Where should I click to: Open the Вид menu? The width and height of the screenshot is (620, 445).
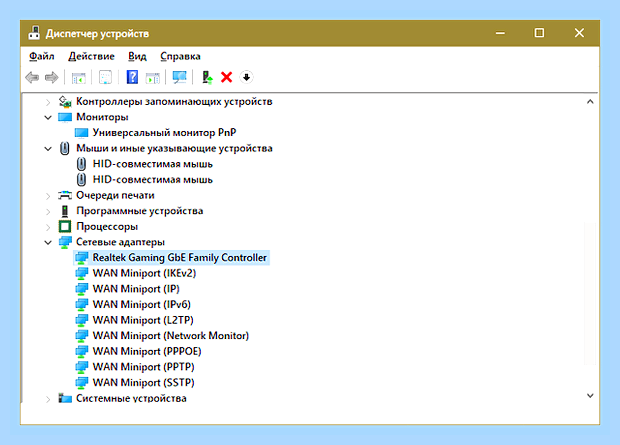coord(137,56)
